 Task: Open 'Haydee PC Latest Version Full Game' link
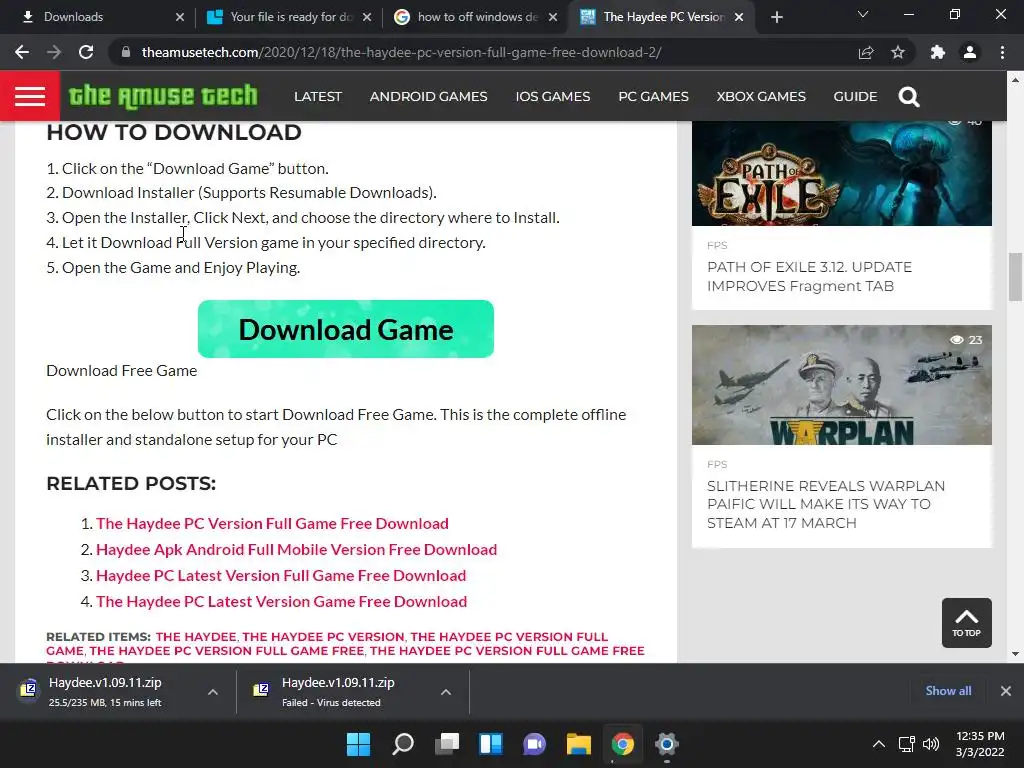point(281,576)
